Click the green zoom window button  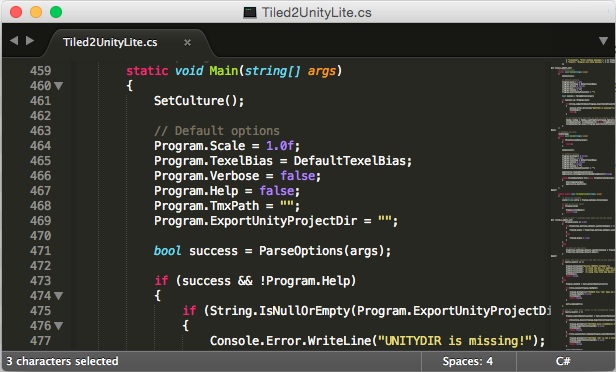[x=56, y=12]
